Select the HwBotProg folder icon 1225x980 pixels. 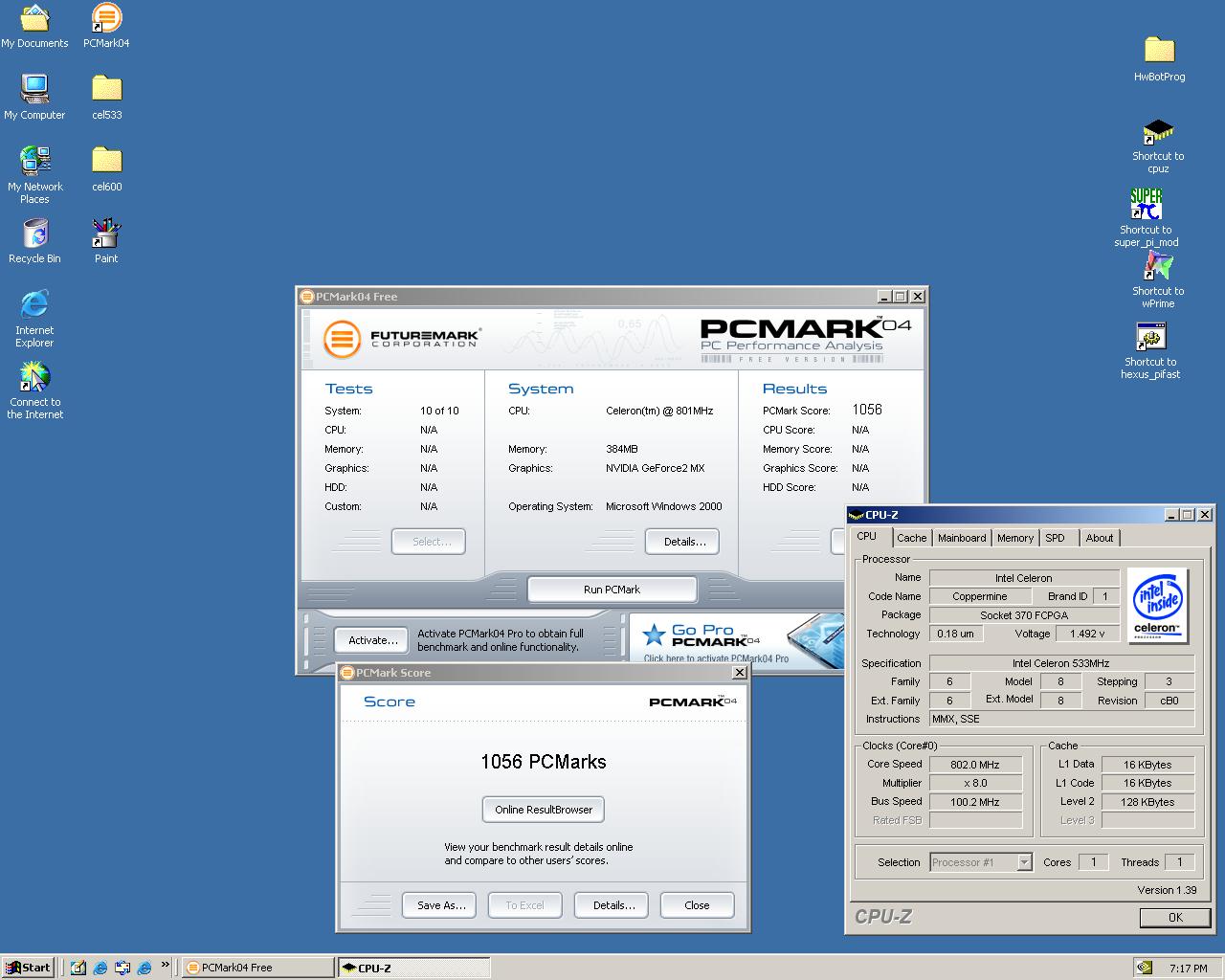[1159, 59]
